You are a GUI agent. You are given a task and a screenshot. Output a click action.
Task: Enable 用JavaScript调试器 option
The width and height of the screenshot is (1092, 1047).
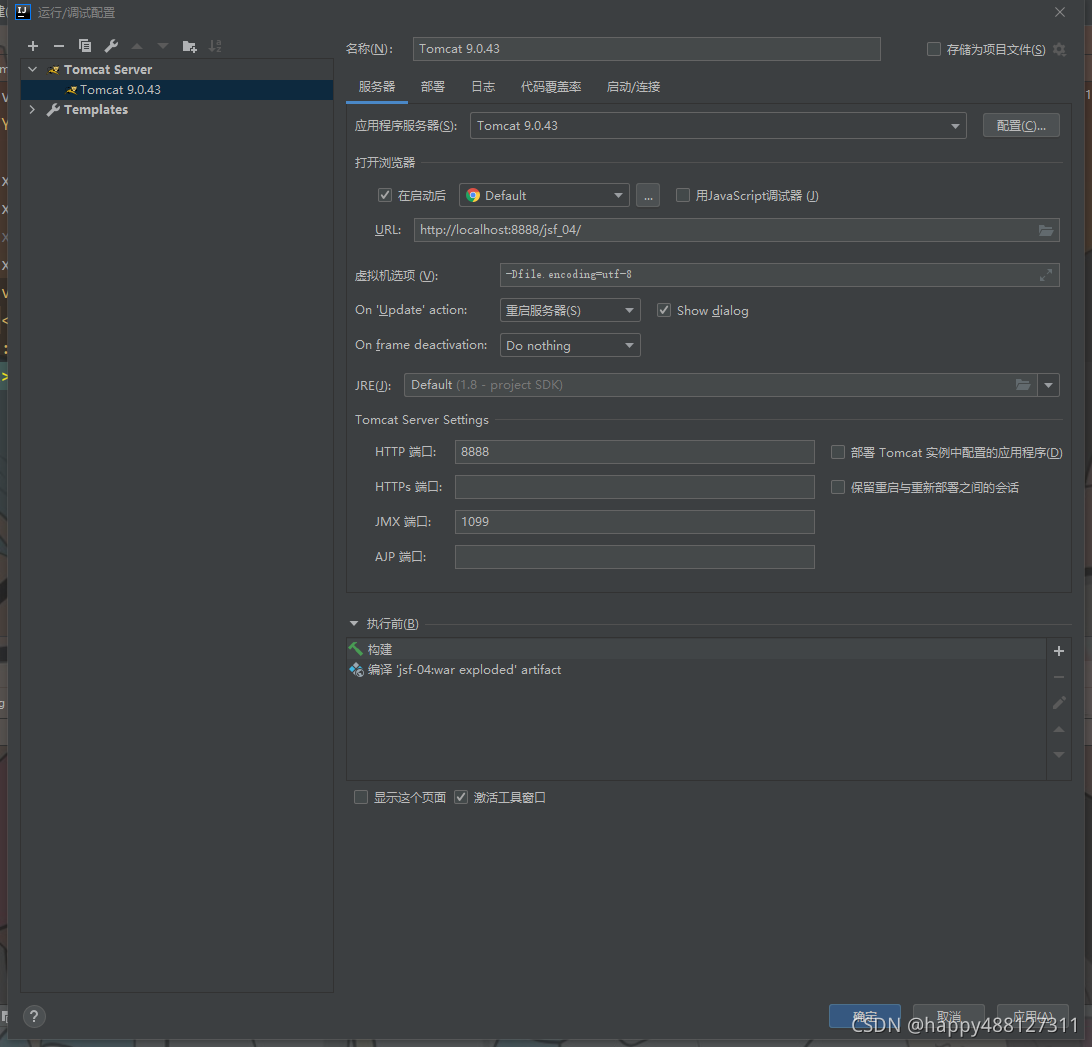click(682, 195)
